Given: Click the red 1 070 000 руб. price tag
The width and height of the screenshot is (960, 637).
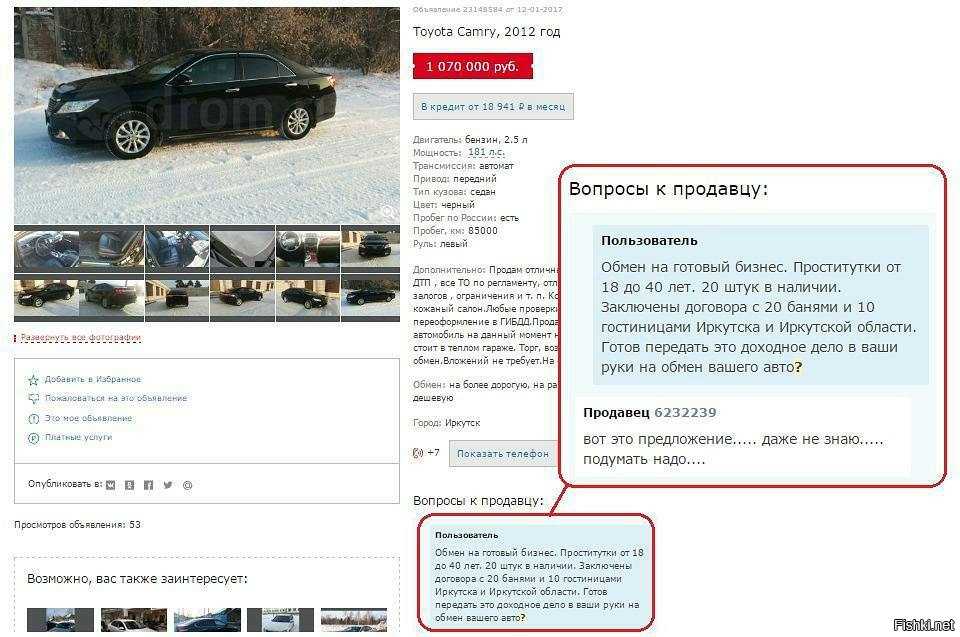Looking at the screenshot, I should (473, 66).
